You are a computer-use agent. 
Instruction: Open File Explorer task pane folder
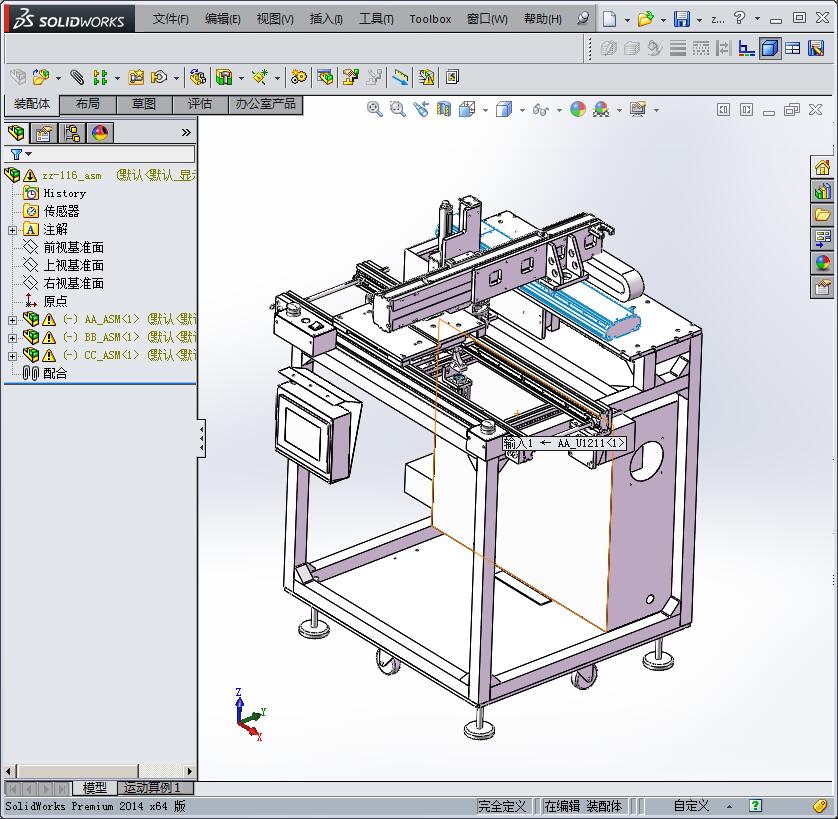tap(823, 215)
